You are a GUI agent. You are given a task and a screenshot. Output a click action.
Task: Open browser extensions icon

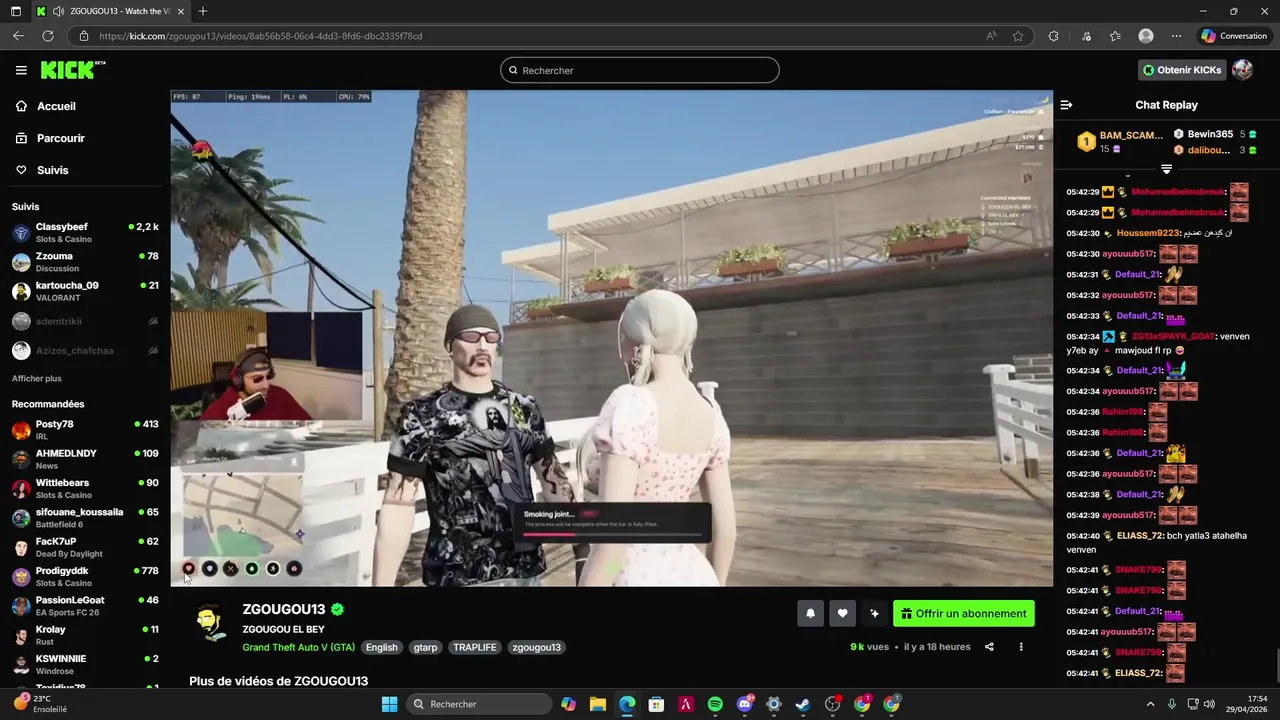pyautogui.click(x=1053, y=36)
